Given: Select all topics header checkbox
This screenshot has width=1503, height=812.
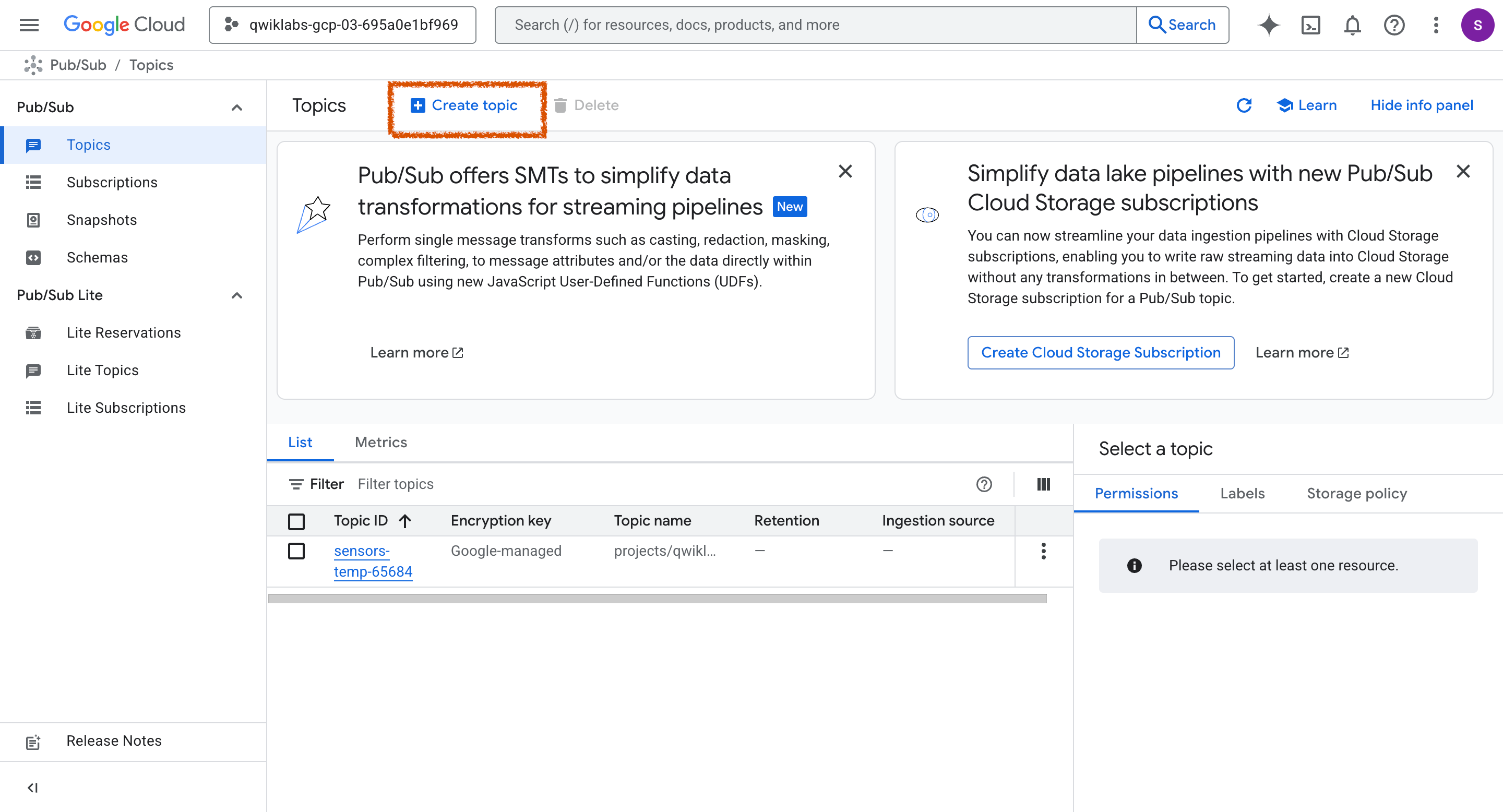Looking at the screenshot, I should 296,521.
